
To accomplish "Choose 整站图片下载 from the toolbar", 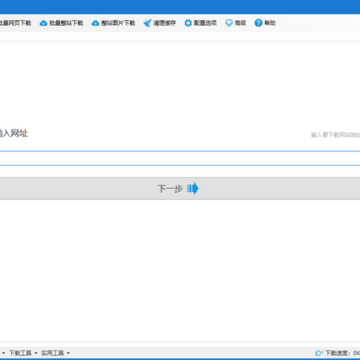I will point(118,23).
